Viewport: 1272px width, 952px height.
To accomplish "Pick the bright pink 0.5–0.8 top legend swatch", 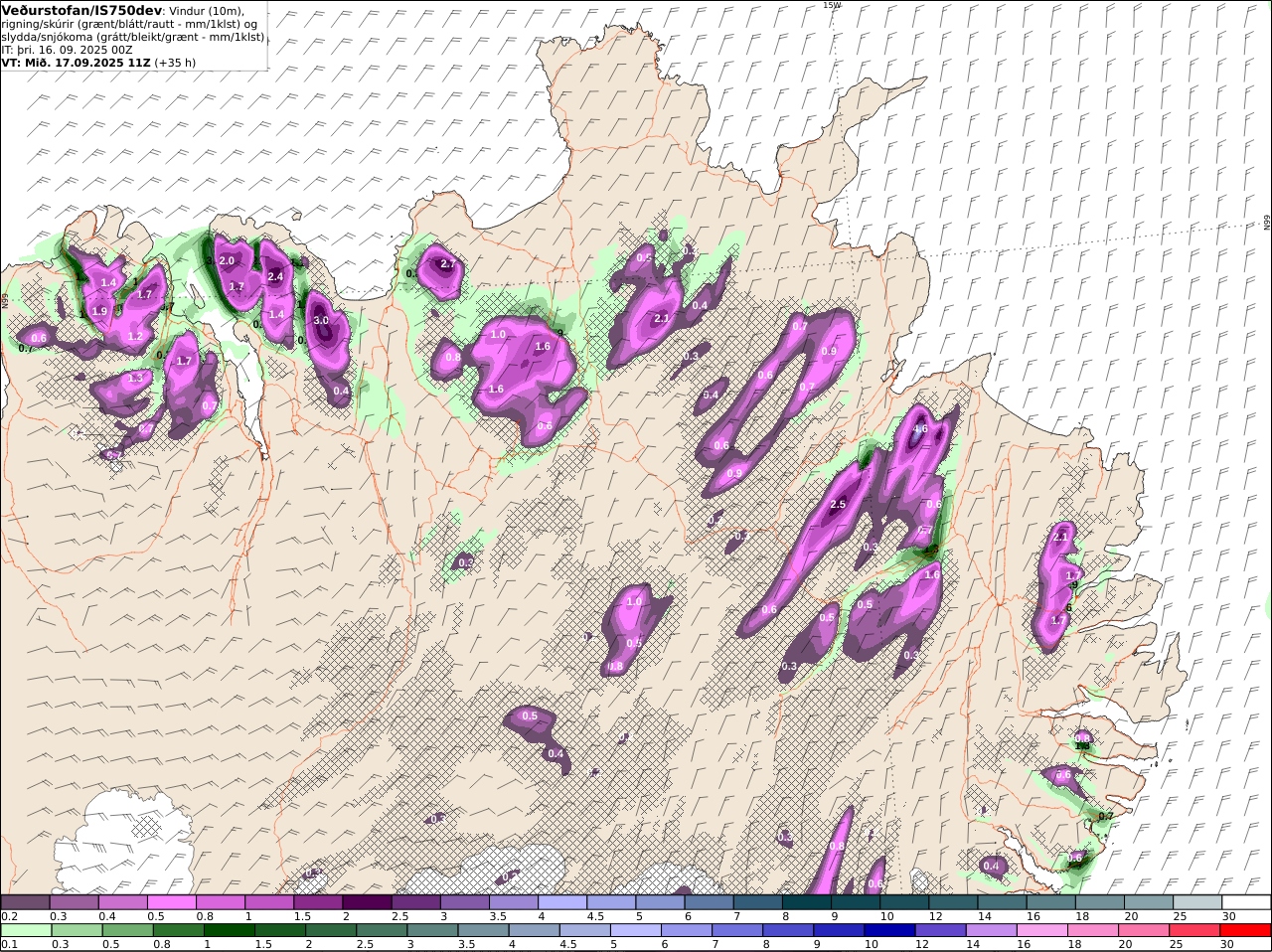I will (172, 902).
